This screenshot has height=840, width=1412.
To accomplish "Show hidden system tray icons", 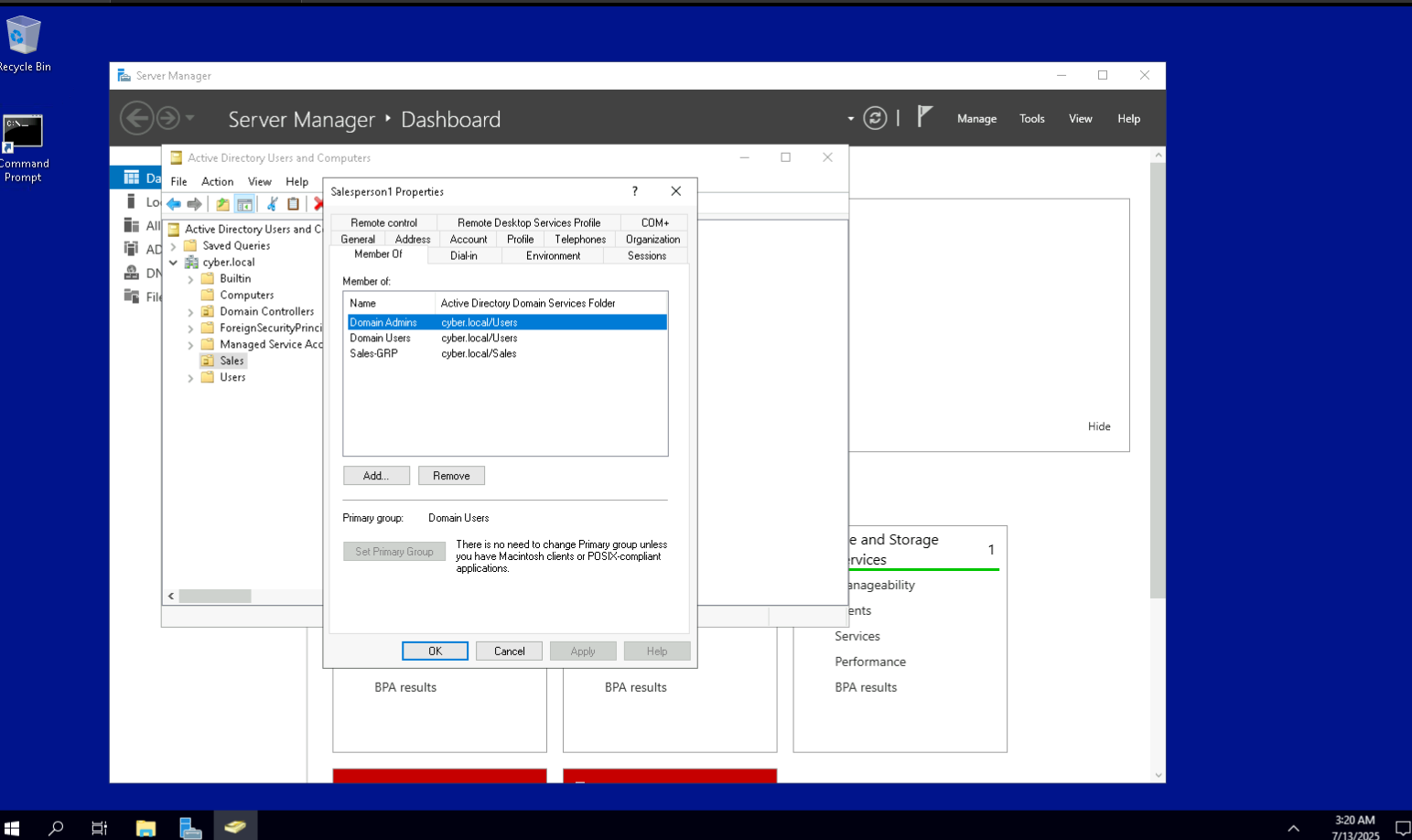I will pos(1293,828).
